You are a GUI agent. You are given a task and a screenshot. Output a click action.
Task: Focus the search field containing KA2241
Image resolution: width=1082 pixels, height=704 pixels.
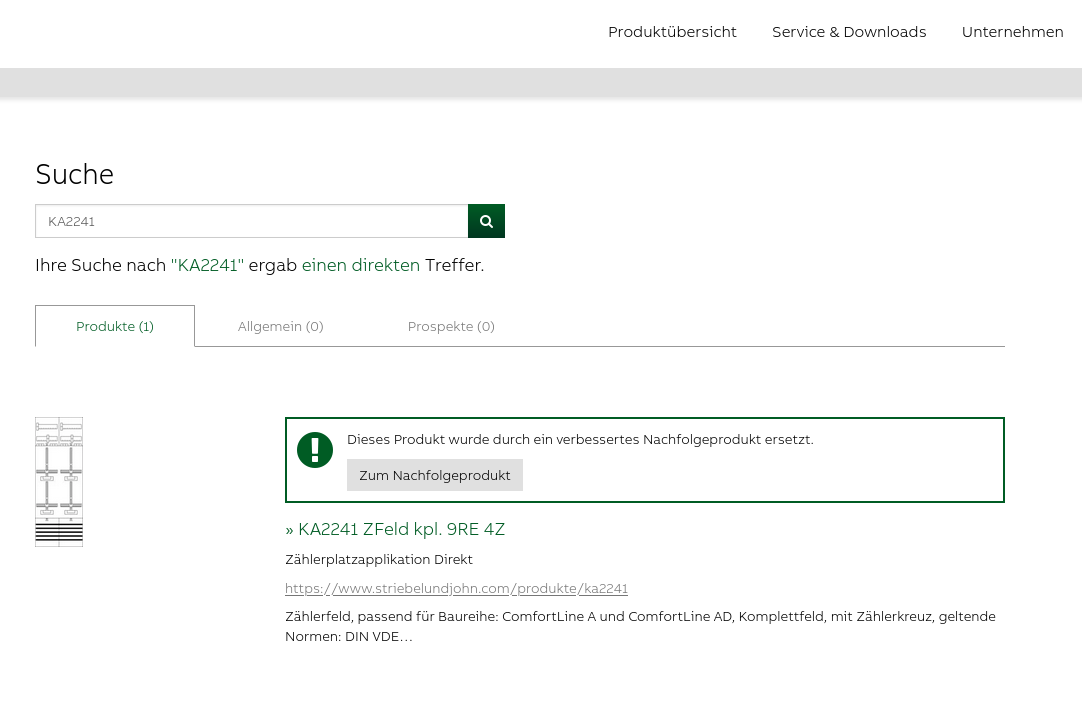tap(251, 221)
